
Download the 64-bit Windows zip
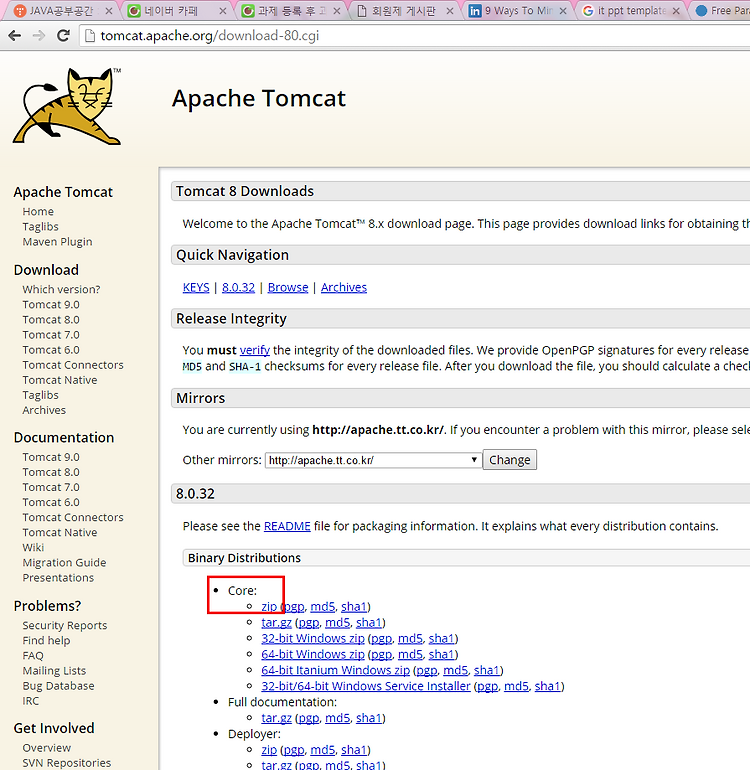tap(312, 654)
